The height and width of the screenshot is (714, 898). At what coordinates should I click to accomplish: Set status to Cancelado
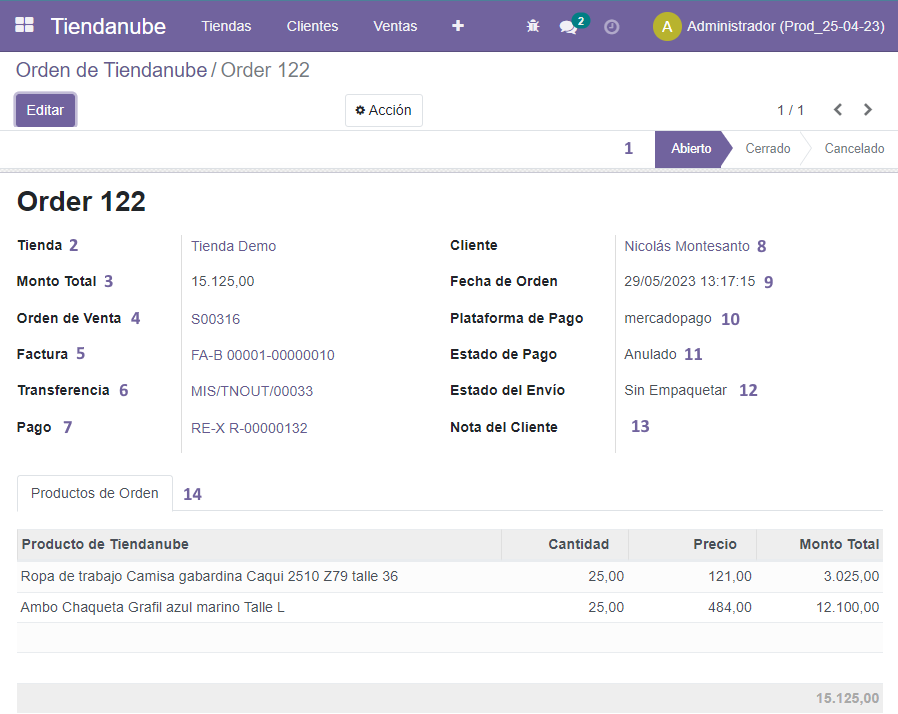pyautogui.click(x=854, y=149)
